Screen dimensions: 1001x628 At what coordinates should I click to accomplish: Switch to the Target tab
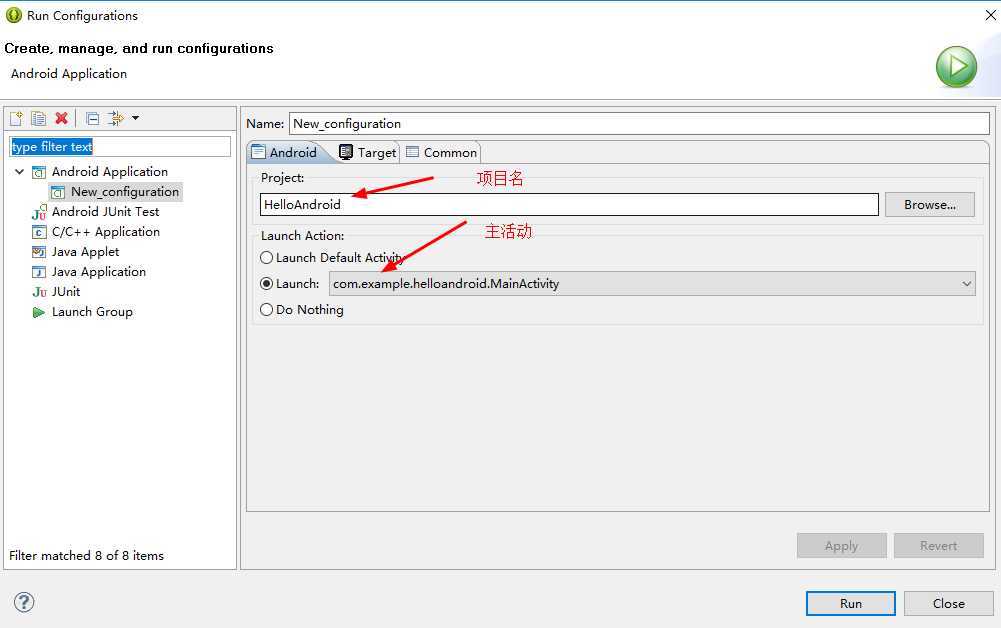(369, 153)
